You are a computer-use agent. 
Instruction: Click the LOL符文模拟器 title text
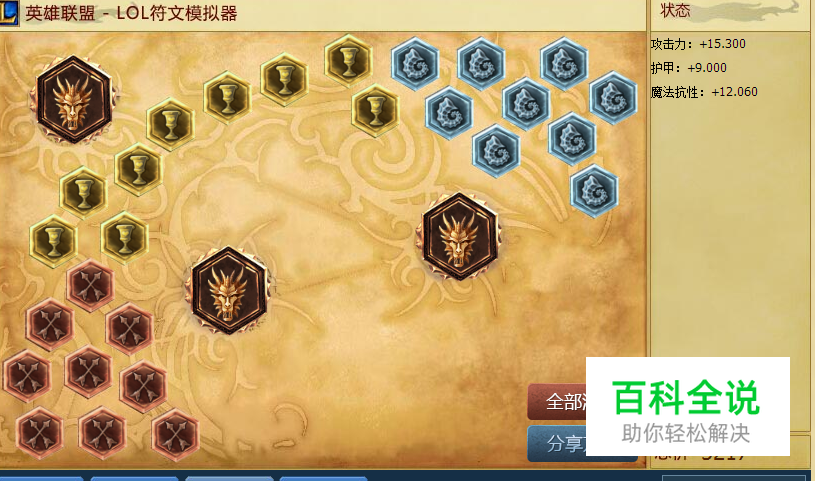click(177, 13)
